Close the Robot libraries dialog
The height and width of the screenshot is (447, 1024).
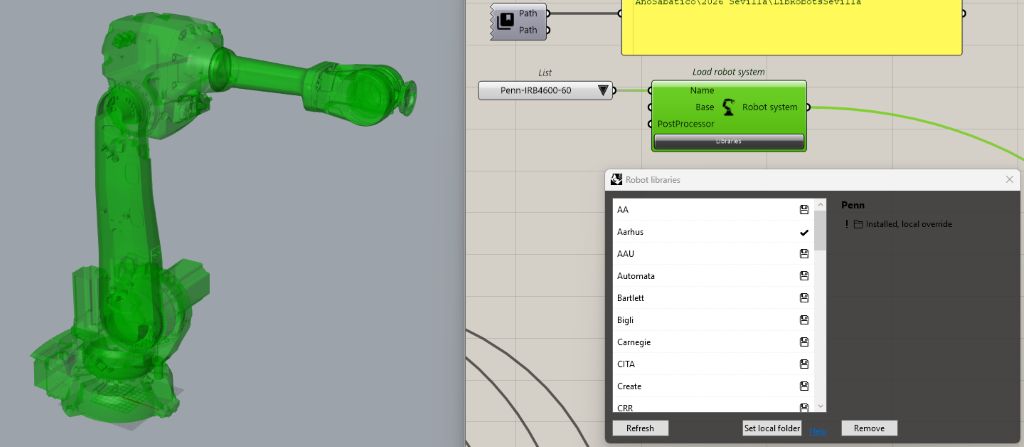click(x=1010, y=179)
